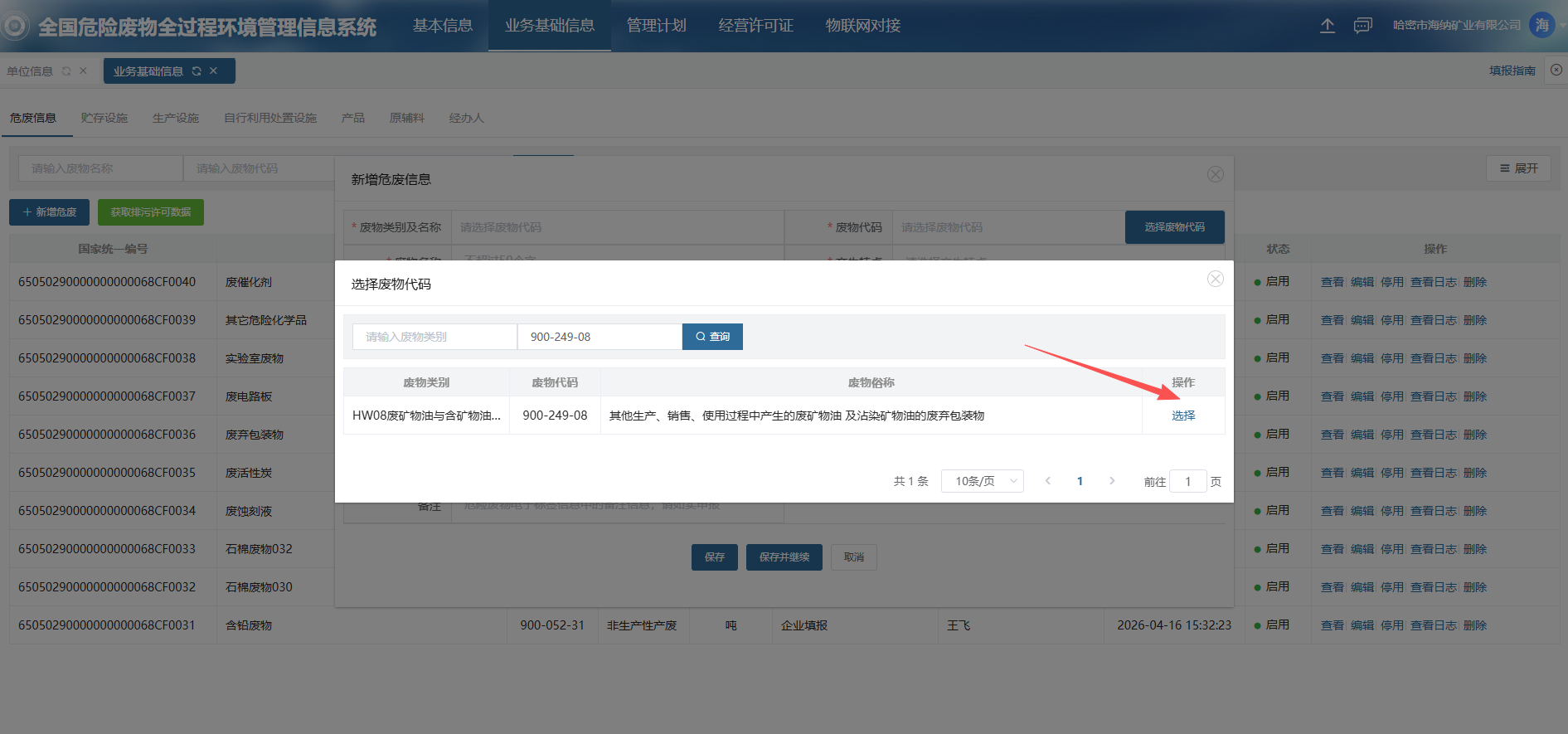
Task: Click the user avatar icon 海
Action: click(1541, 25)
